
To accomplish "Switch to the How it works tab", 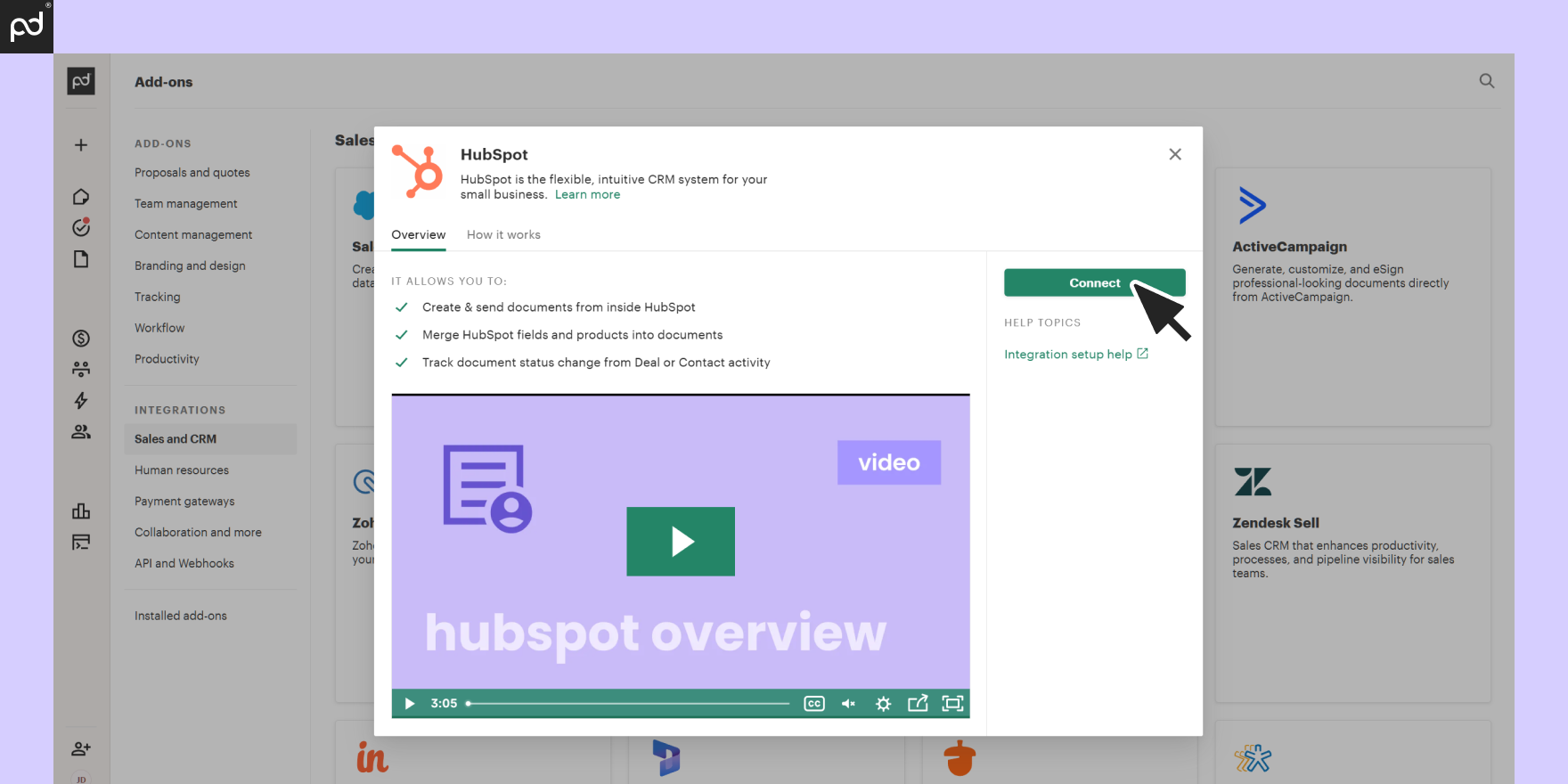I will pyautogui.click(x=503, y=235).
